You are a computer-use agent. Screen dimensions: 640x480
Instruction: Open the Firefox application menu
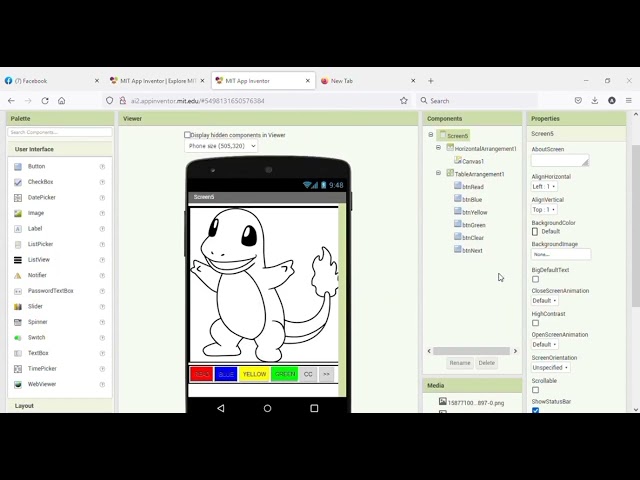[x=629, y=100]
